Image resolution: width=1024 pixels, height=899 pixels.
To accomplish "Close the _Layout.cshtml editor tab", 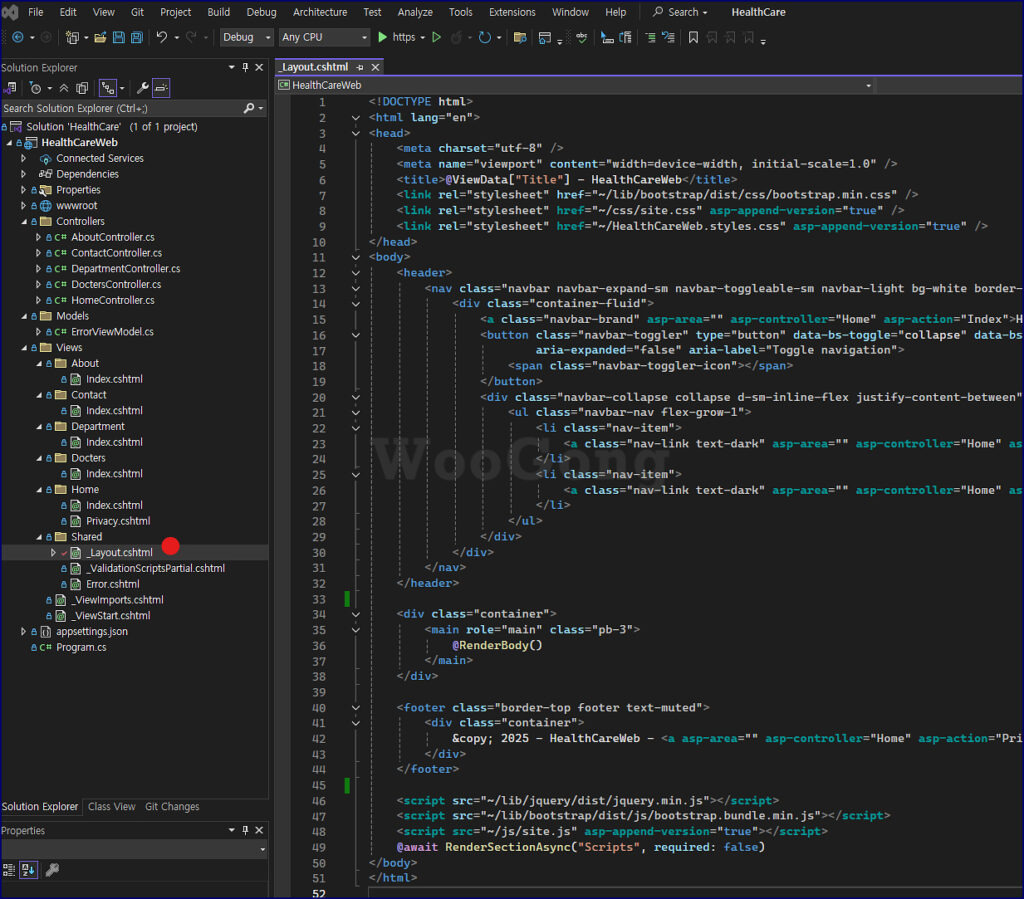I will pyautogui.click(x=376, y=67).
